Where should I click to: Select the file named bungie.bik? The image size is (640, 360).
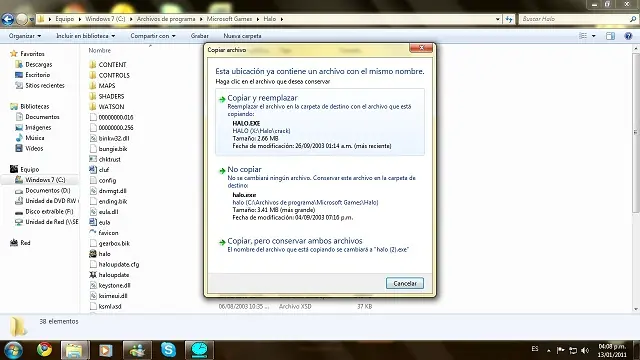click(113, 149)
